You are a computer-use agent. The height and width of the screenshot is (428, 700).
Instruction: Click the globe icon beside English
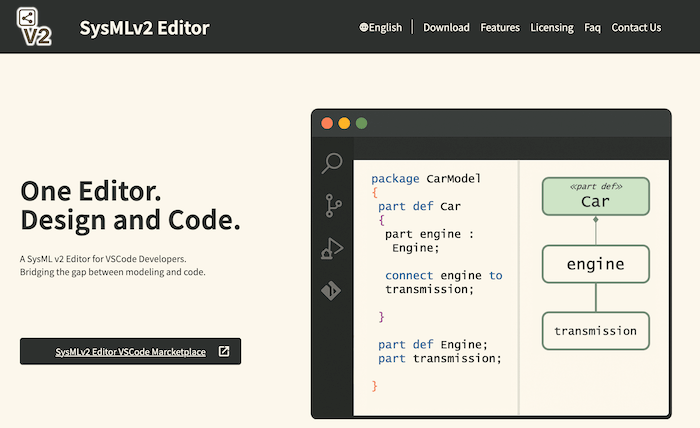pyautogui.click(x=363, y=27)
